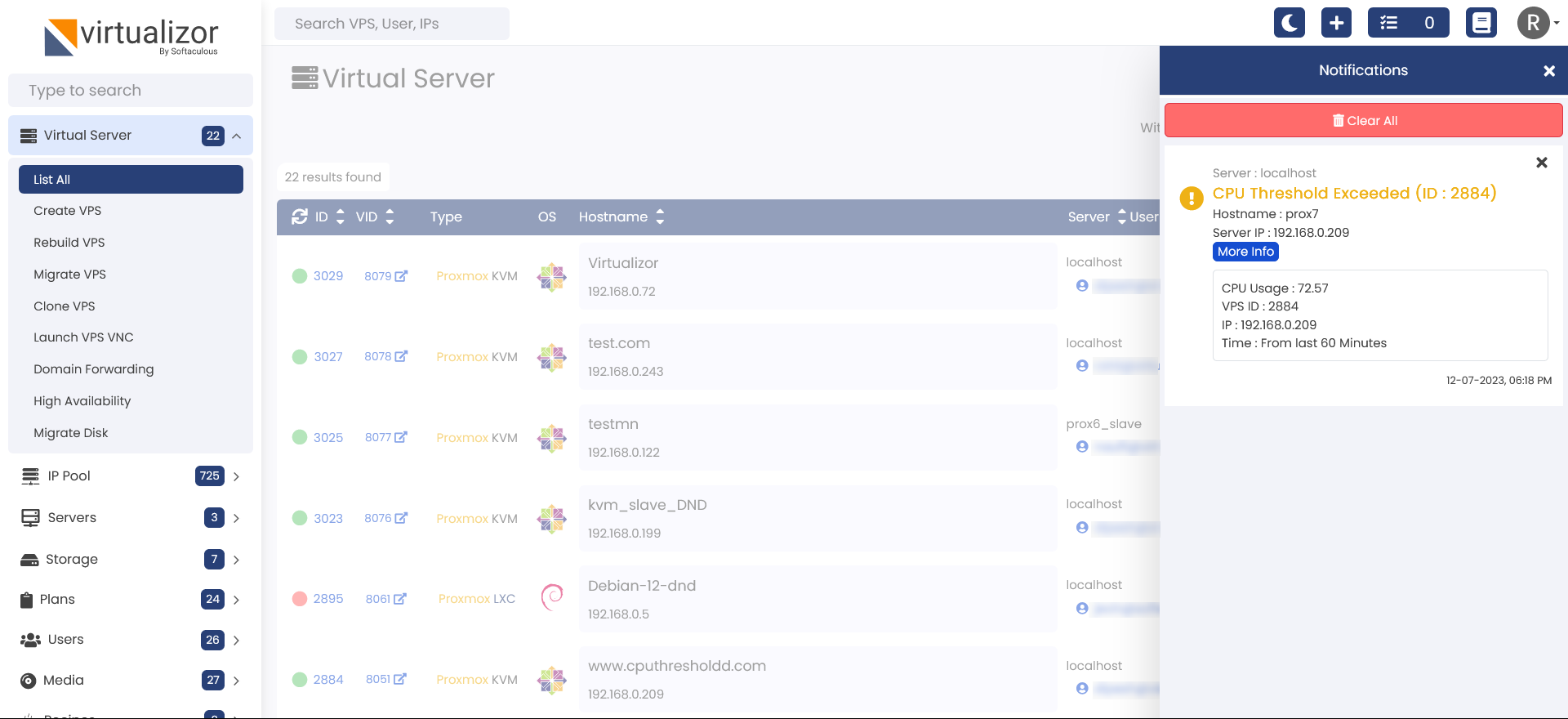The height and width of the screenshot is (719, 1568).
Task: Click the 22 results found label
Action: point(333,177)
